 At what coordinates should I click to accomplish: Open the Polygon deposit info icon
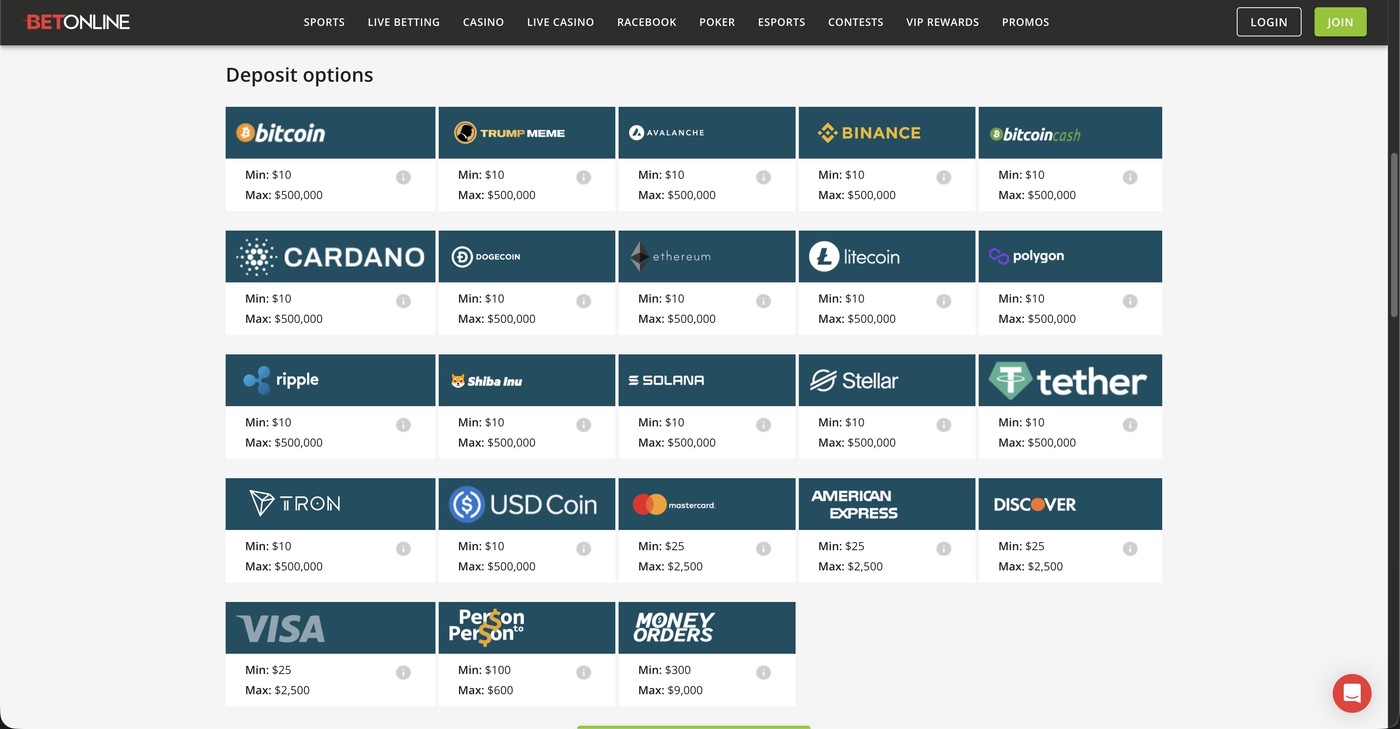tap(1130, 301)
